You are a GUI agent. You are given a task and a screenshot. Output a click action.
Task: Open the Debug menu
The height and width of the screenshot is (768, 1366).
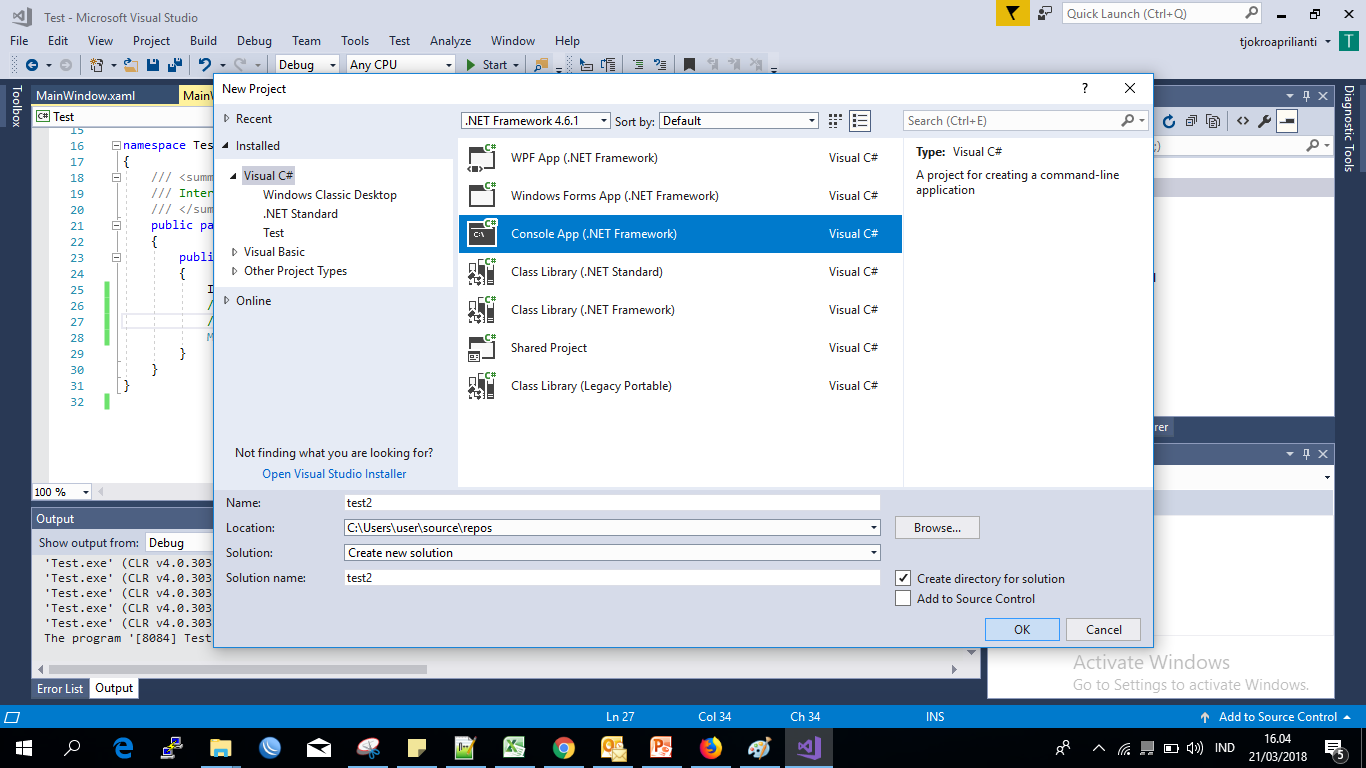253,41
